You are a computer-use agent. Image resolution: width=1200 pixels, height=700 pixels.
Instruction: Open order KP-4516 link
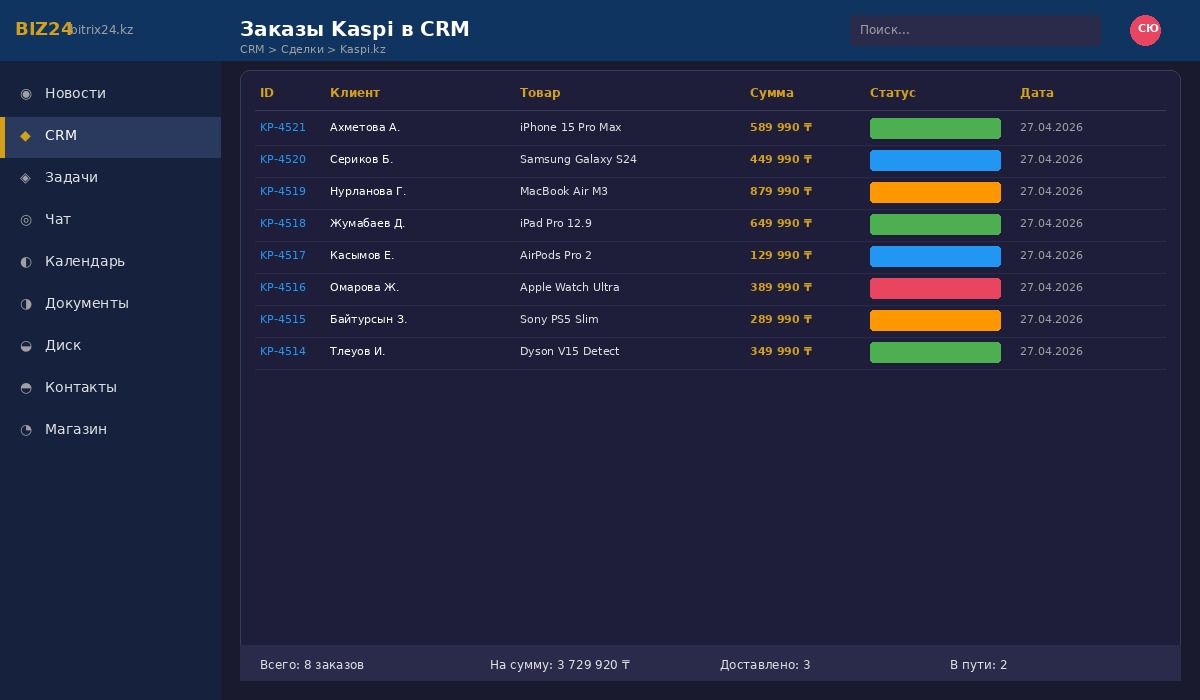click(283, 288)
